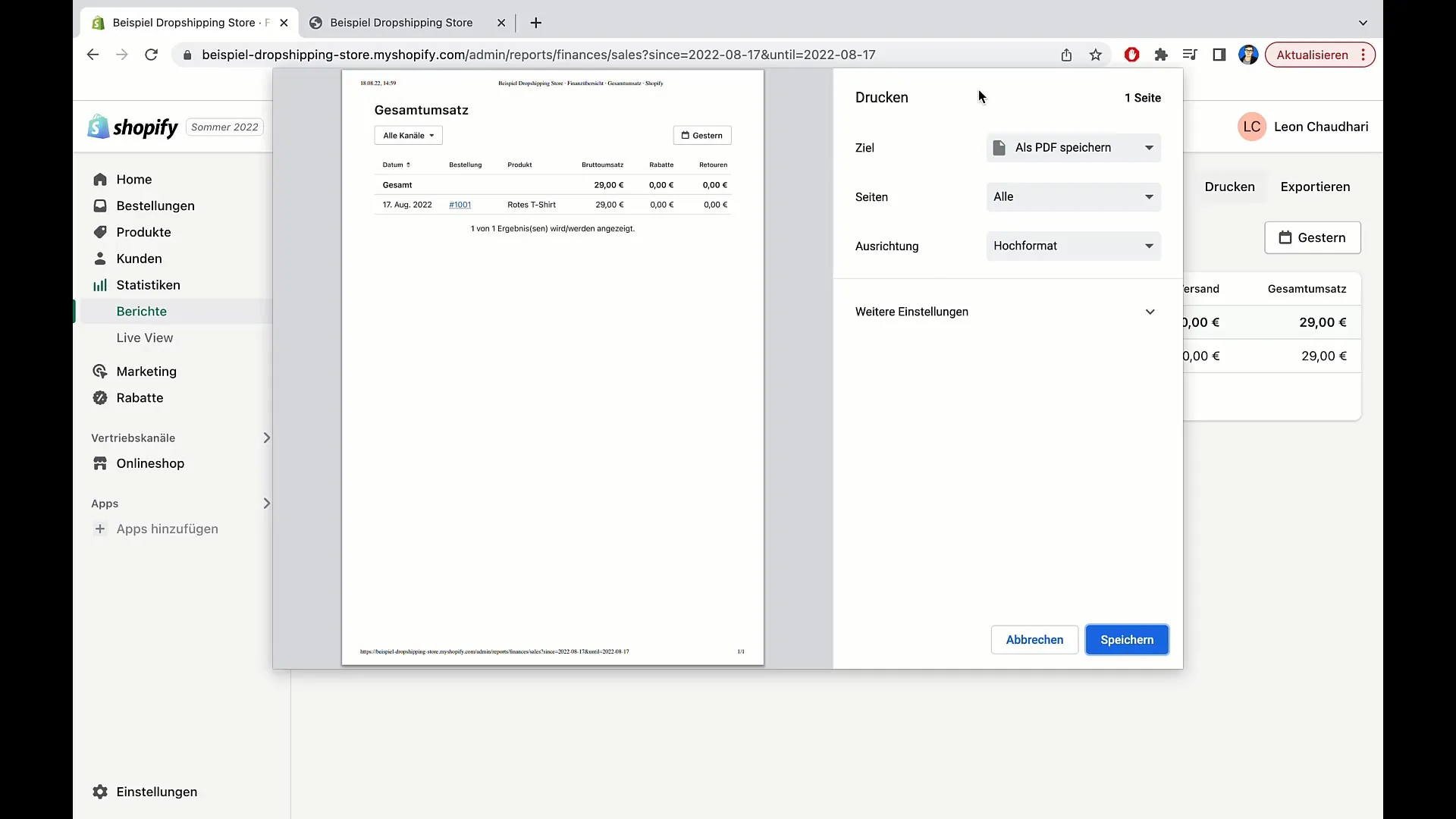Click the Chrome tab search chevron

click(1363, 23)
